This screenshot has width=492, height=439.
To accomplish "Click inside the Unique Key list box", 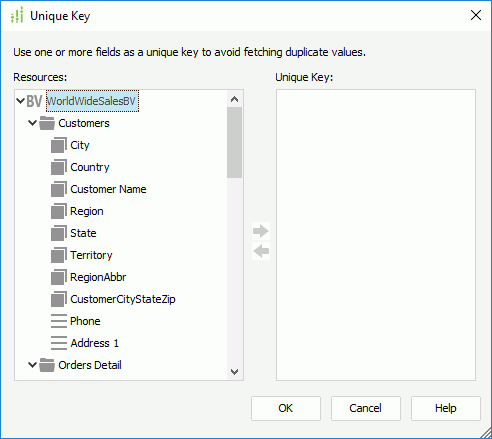I will [x=376, y=235].
